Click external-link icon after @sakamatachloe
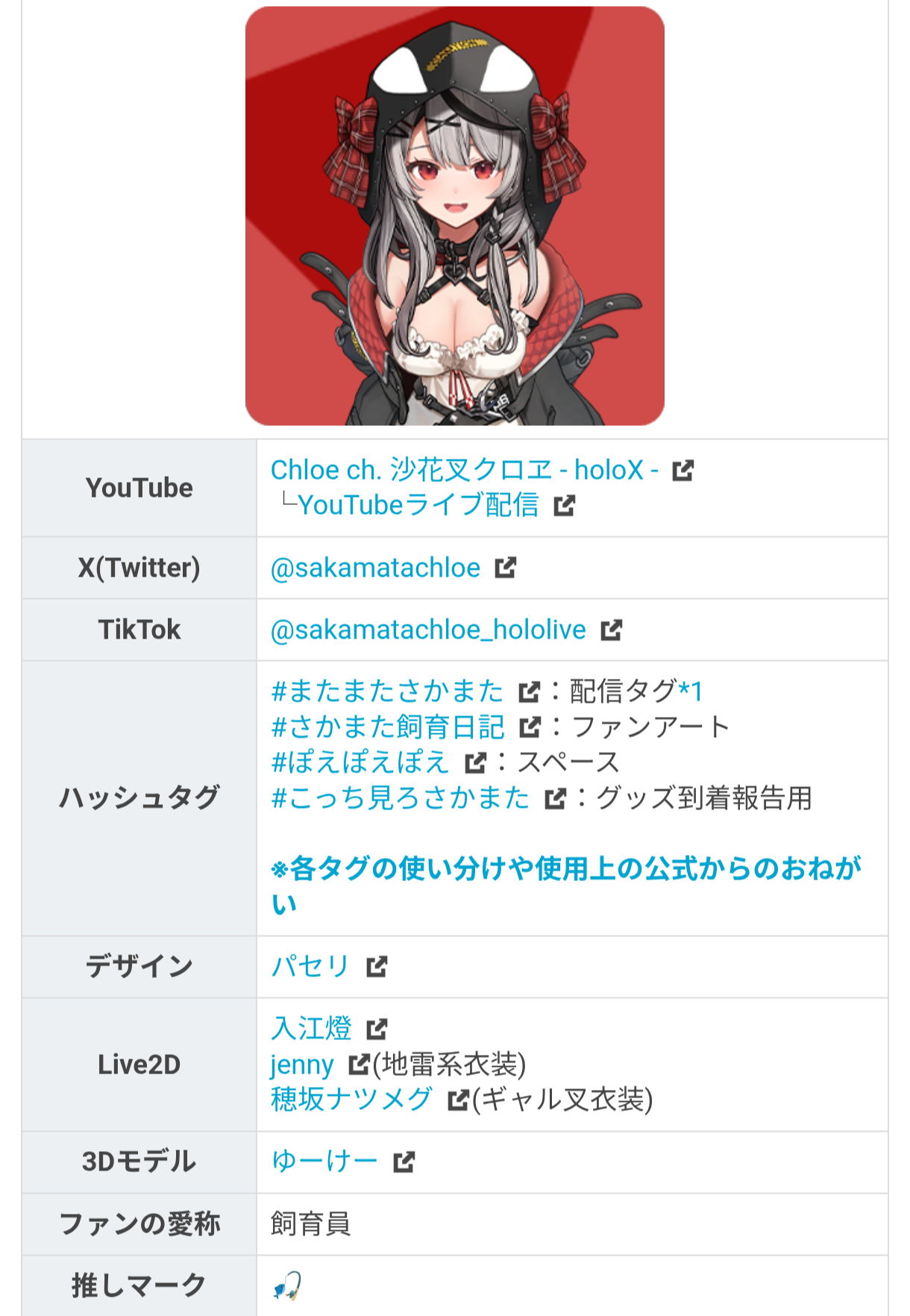This screenshot has width=910, height=1316. [506, 568]
